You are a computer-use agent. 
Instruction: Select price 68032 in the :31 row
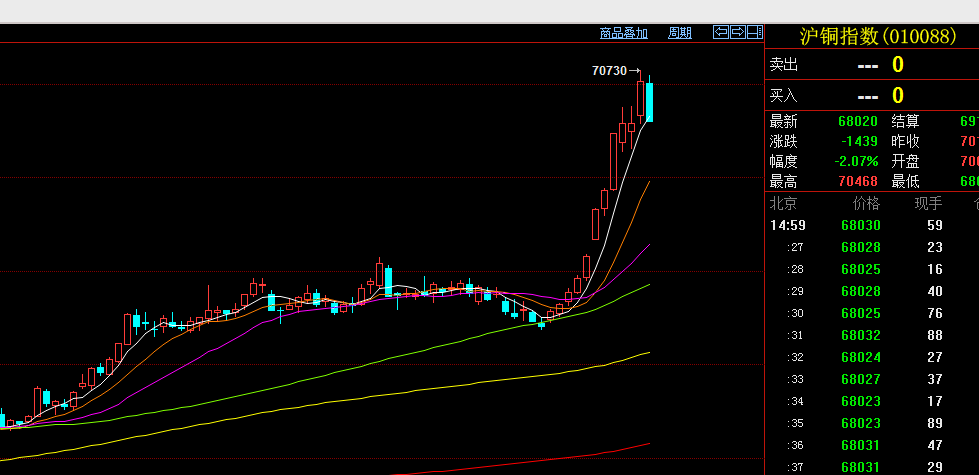(x=861, y=335)
